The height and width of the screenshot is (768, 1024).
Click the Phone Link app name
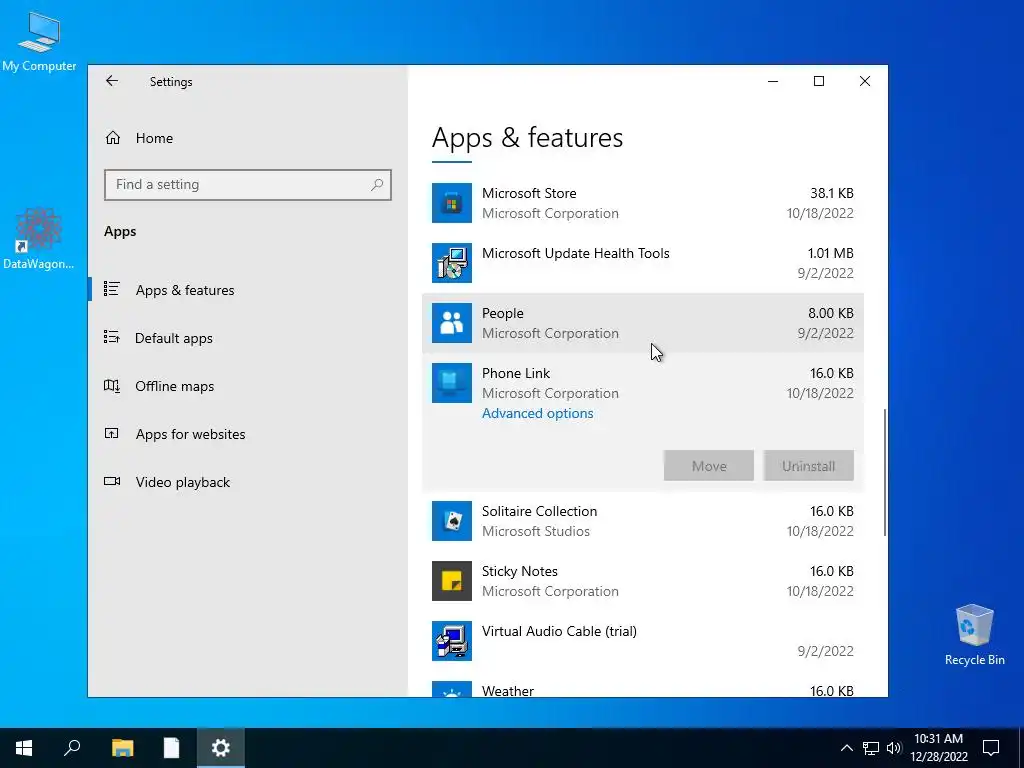point(516,374)
